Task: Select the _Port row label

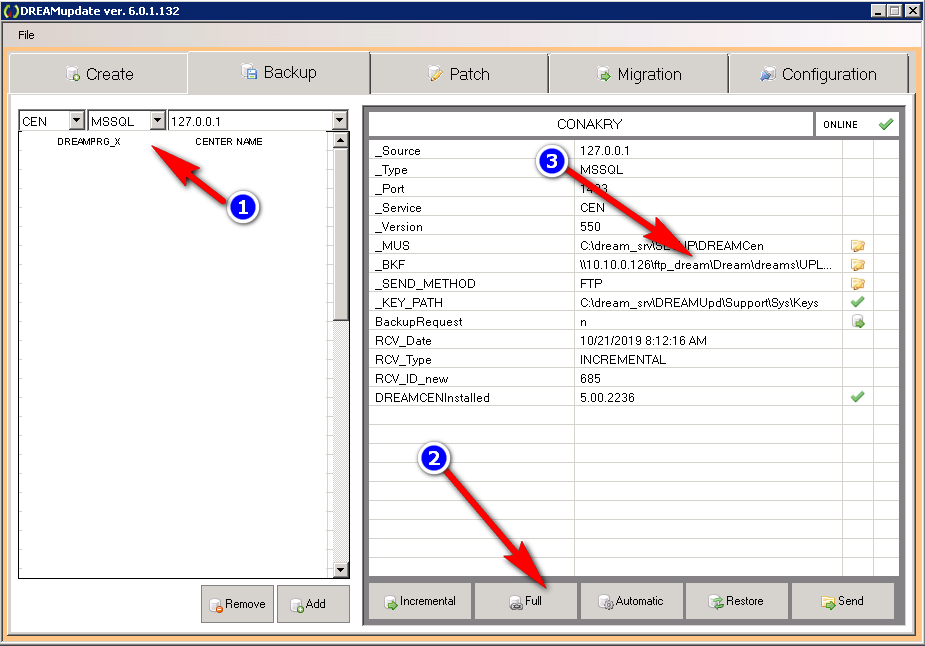Action: click(389, 189)
